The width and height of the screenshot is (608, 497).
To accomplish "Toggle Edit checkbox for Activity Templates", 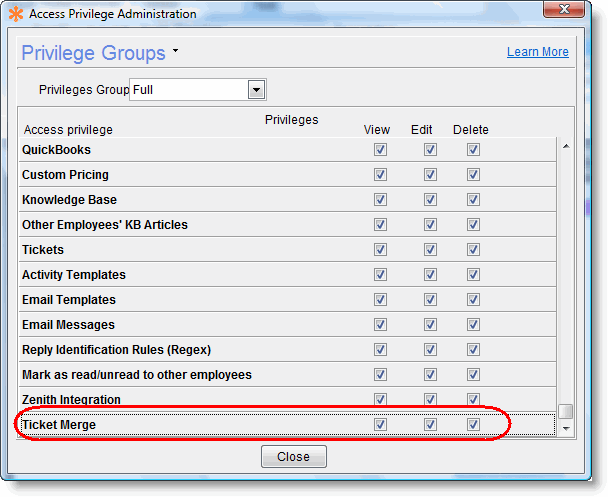I will [430, 275].
